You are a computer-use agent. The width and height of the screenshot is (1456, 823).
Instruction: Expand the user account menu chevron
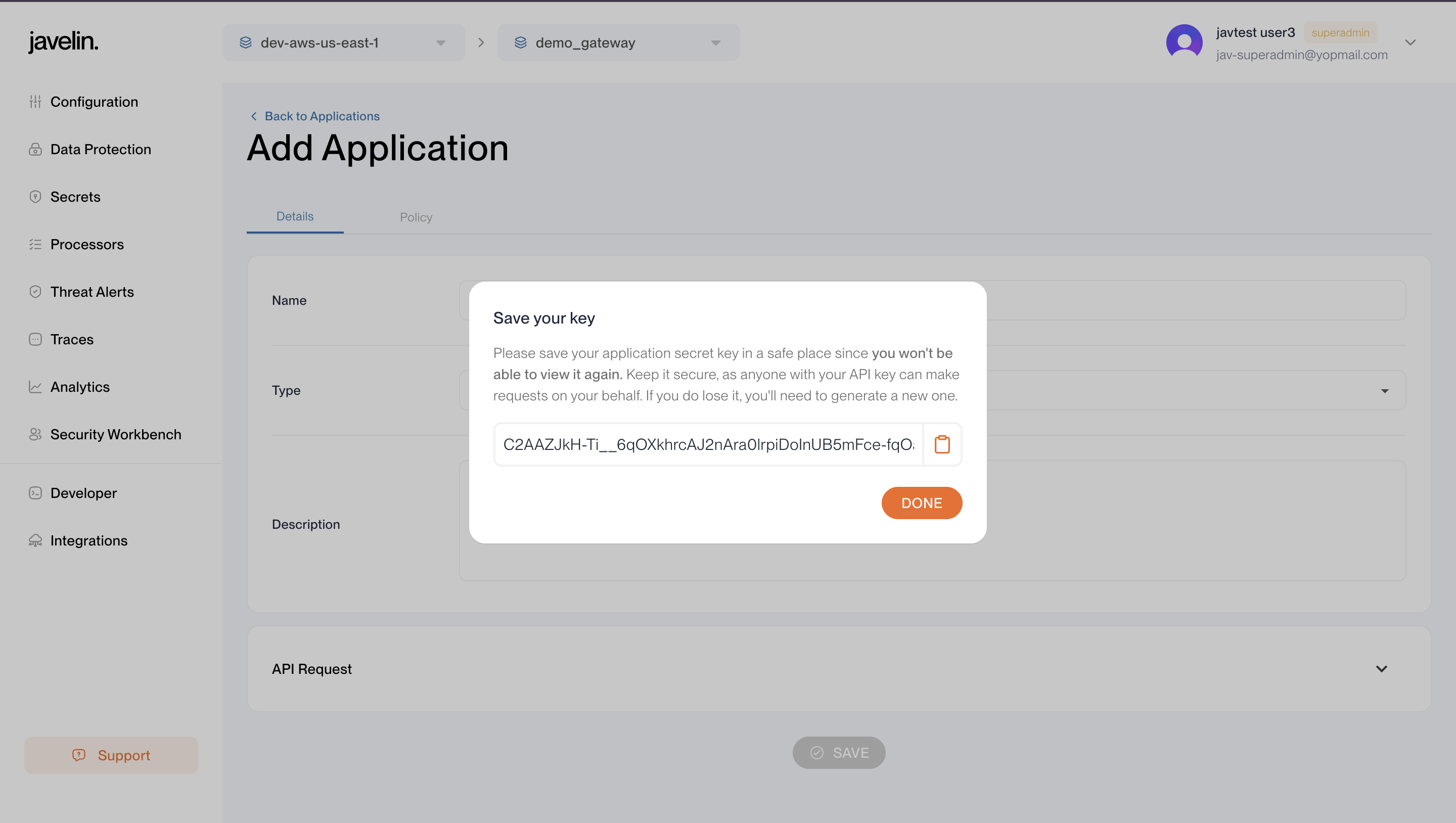1410,42
